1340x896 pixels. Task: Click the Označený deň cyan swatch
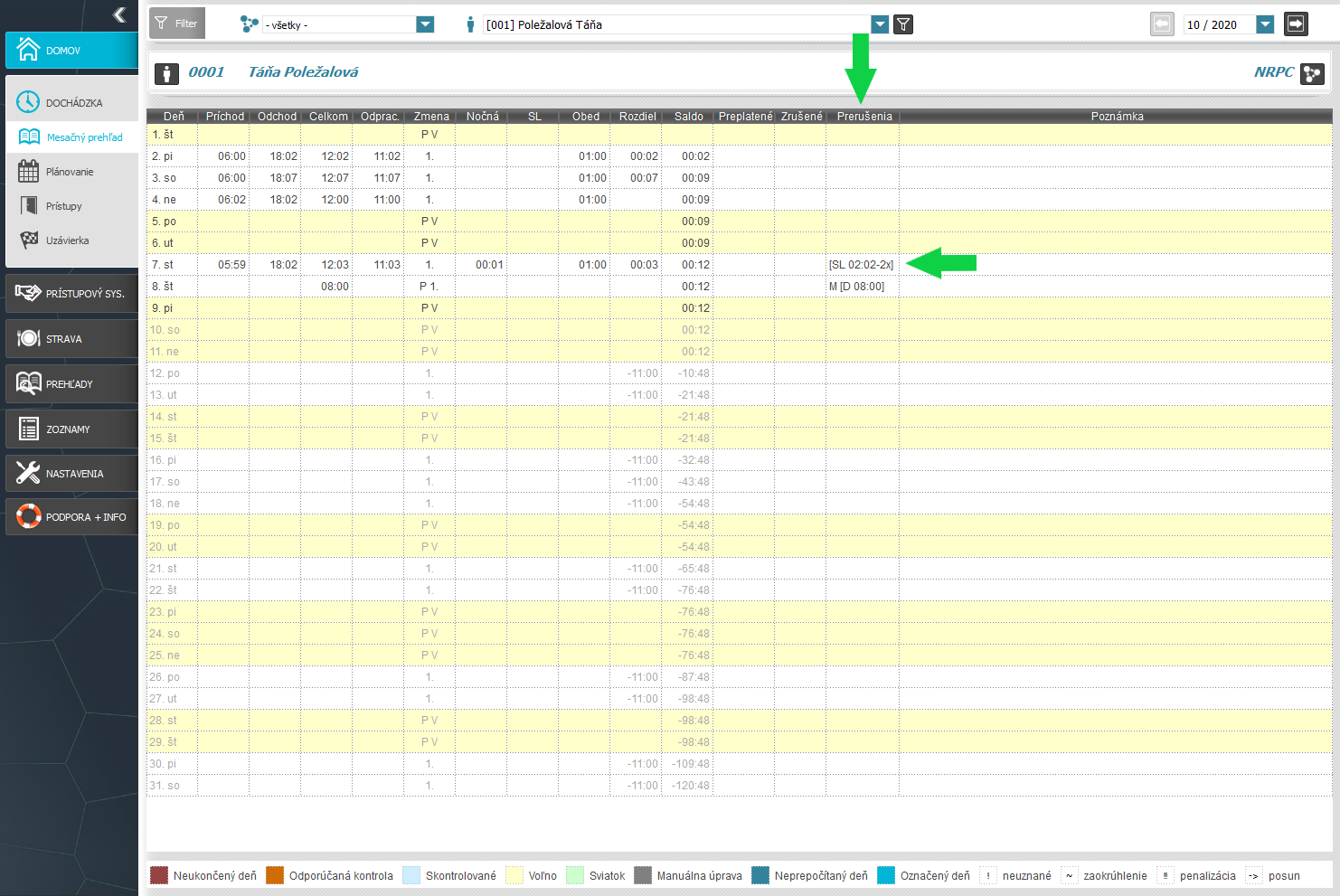click(x=886, y=875)
